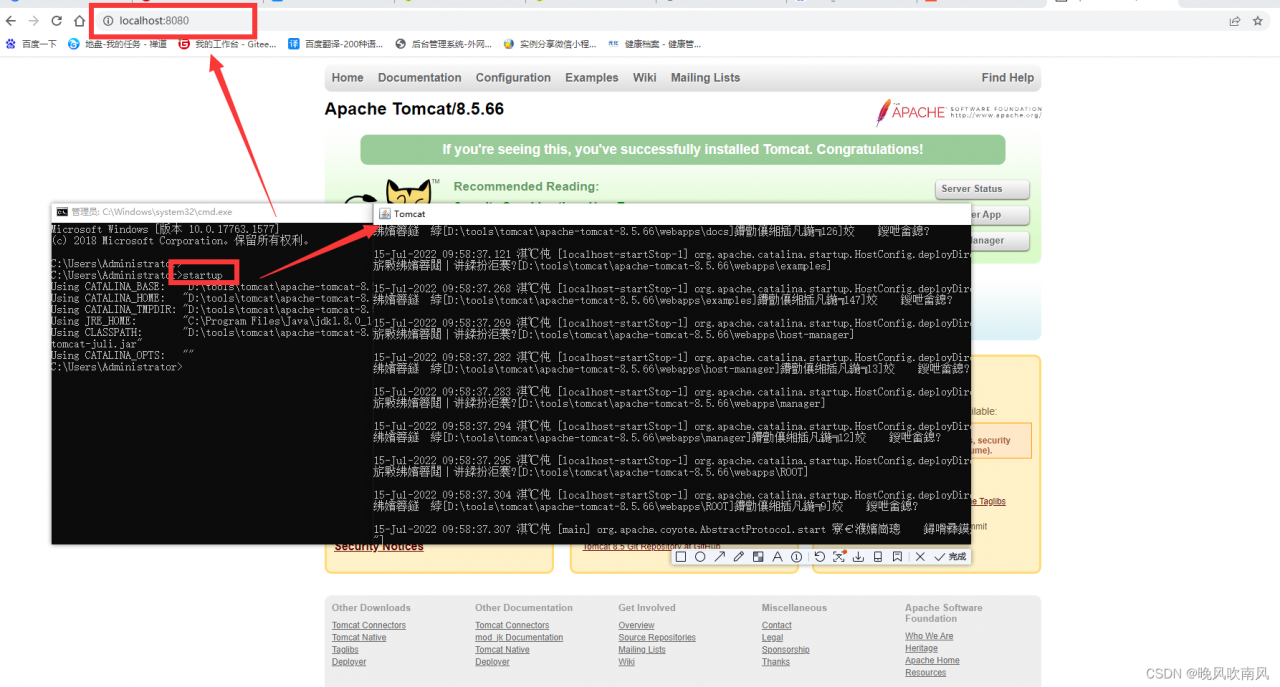The height and width of the screenshot is (687, 1280).
Task: Undo the last annotation
Action: [x=819, y=557]
